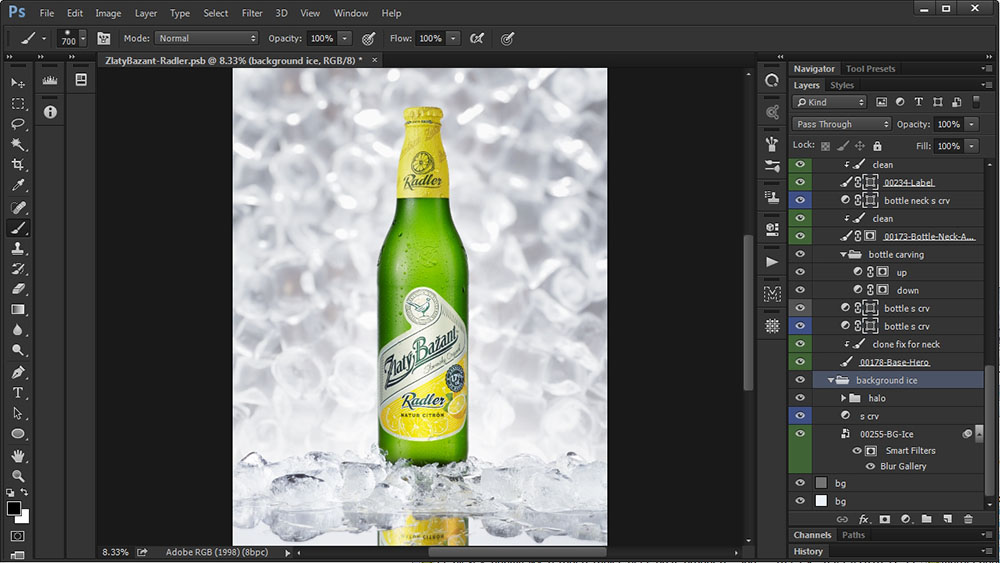Select the Blur tool
This screenshot has height=563, width=1000.
(x=18, y=330)
